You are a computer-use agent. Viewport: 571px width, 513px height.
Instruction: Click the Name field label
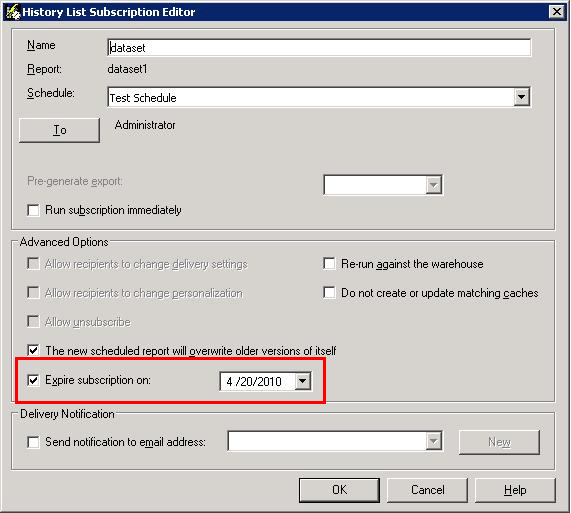point(41,45)
